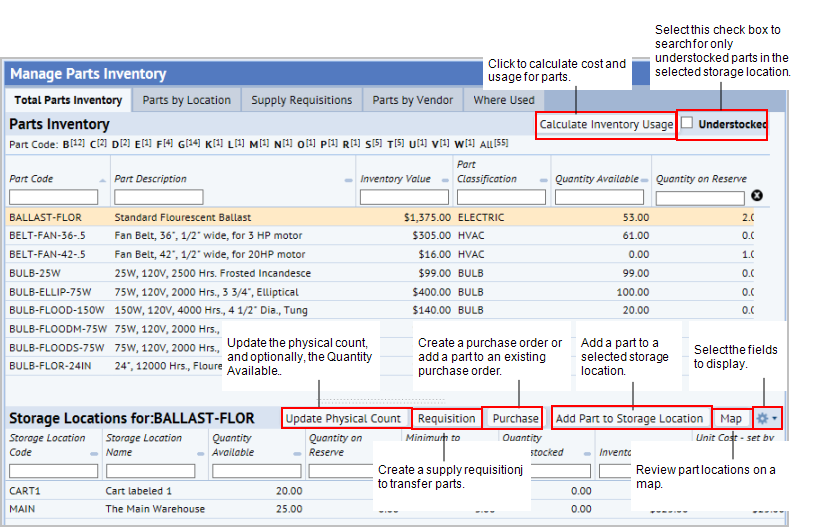Screen dimensions: 817x527
Task: Select the BULB-FLOOD-150W part row
Action: pyautogui.click(x=379, y=310)
